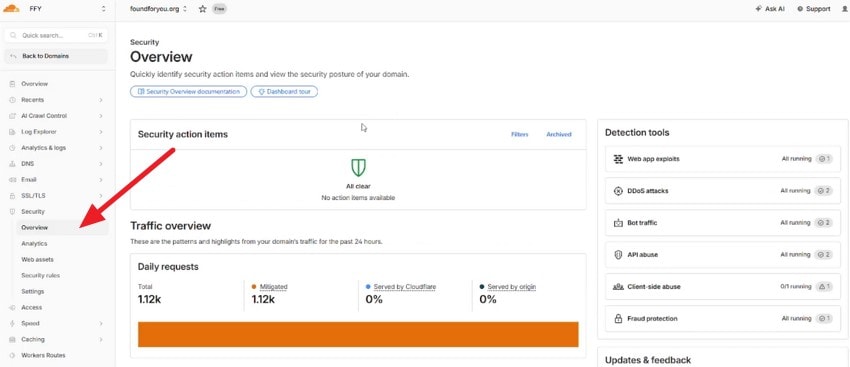Screen dimensions: 850x367
Task: Open the user profile icon
Action: [x=845, y=9]
